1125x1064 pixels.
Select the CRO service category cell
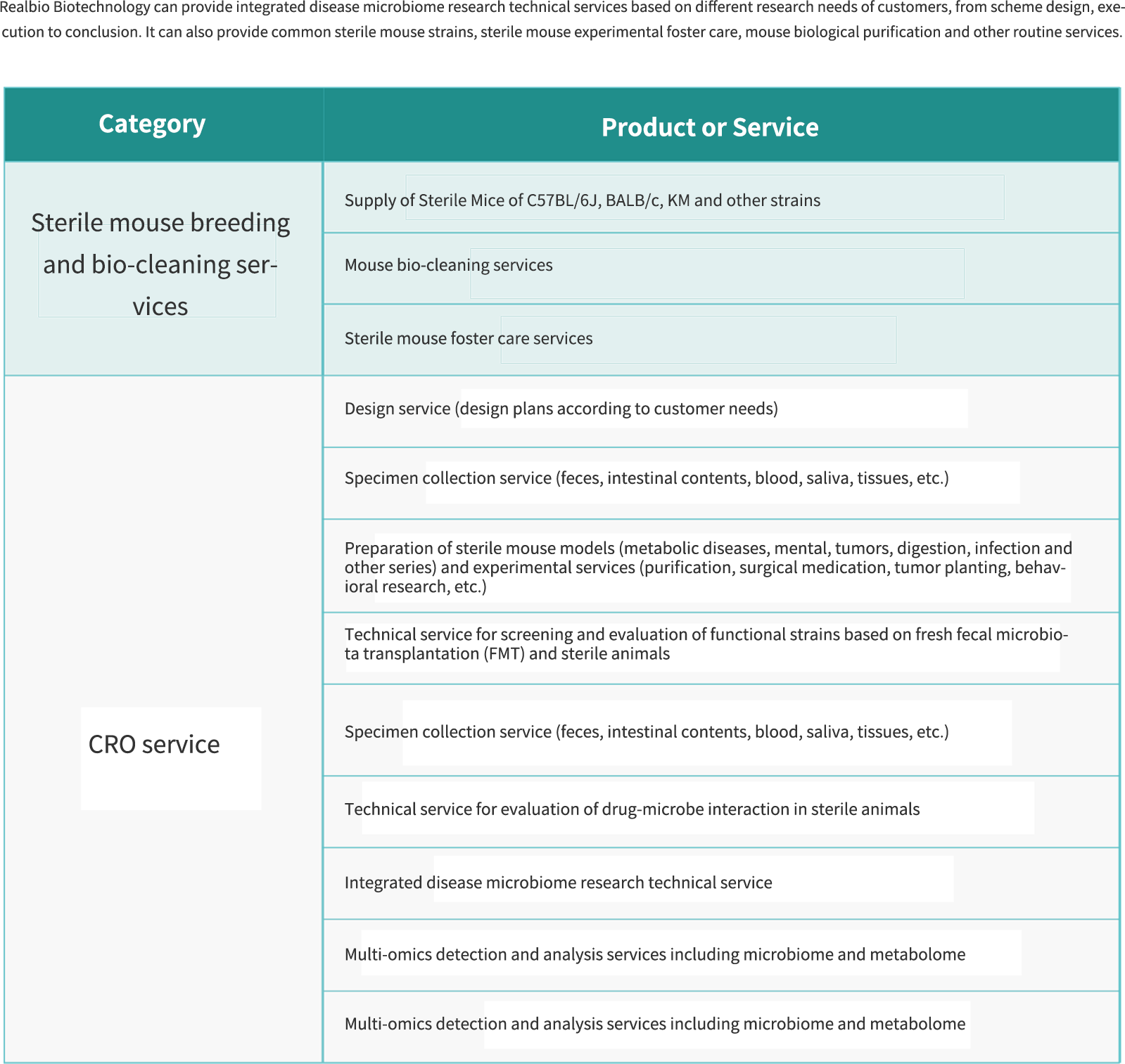pyautogui.click(x=154, y=744)
